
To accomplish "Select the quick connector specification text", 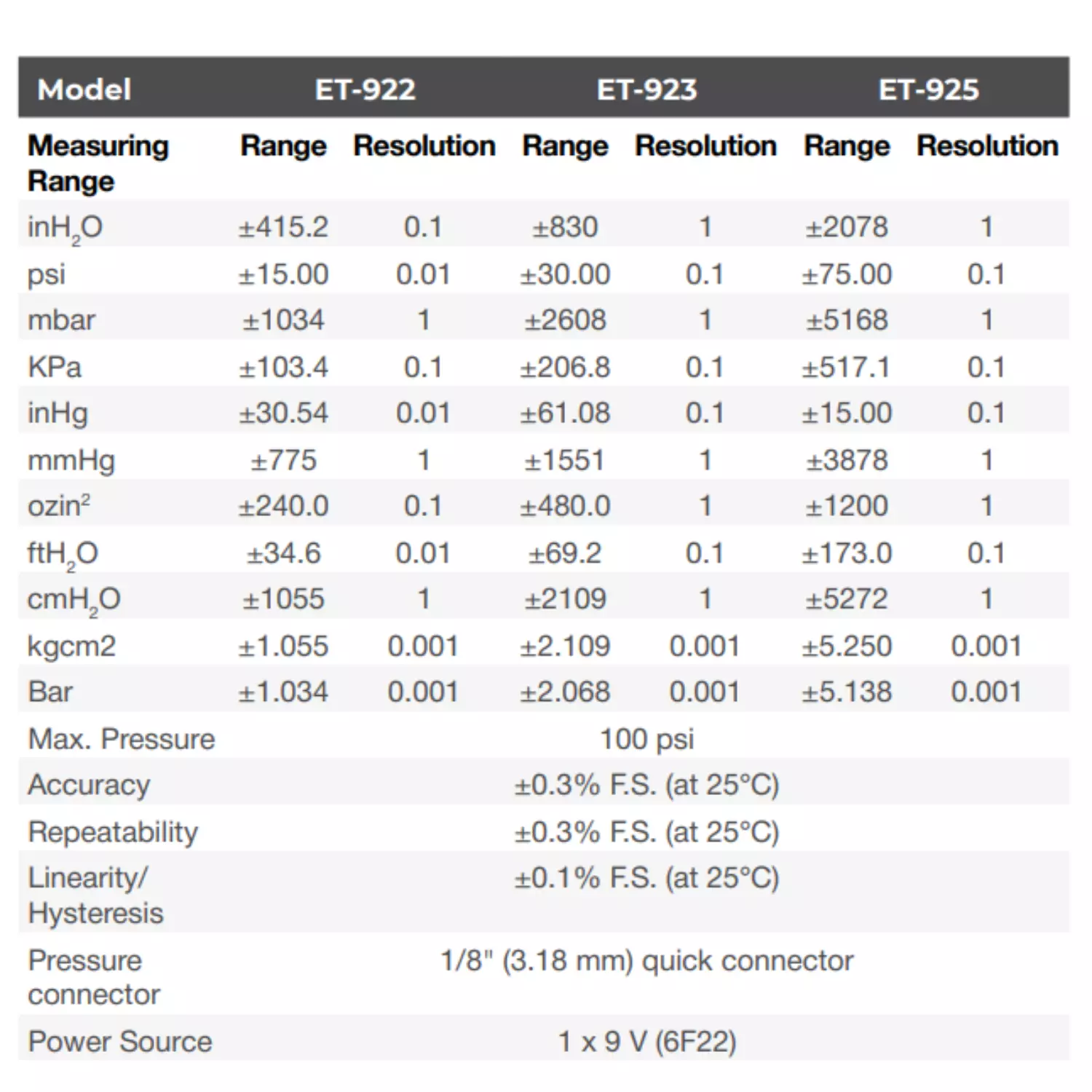I will coord(646,961).
